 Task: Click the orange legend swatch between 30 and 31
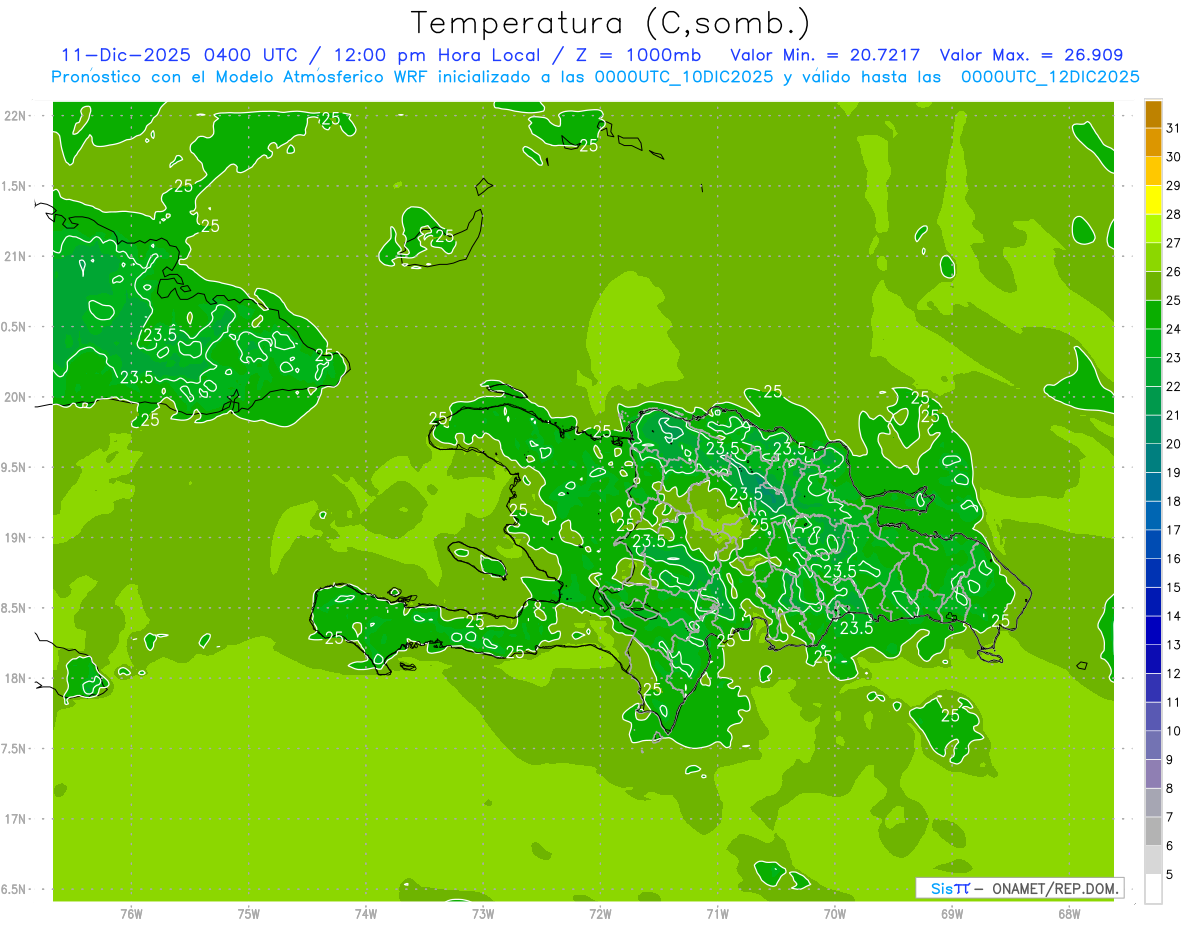[1153, 142]
